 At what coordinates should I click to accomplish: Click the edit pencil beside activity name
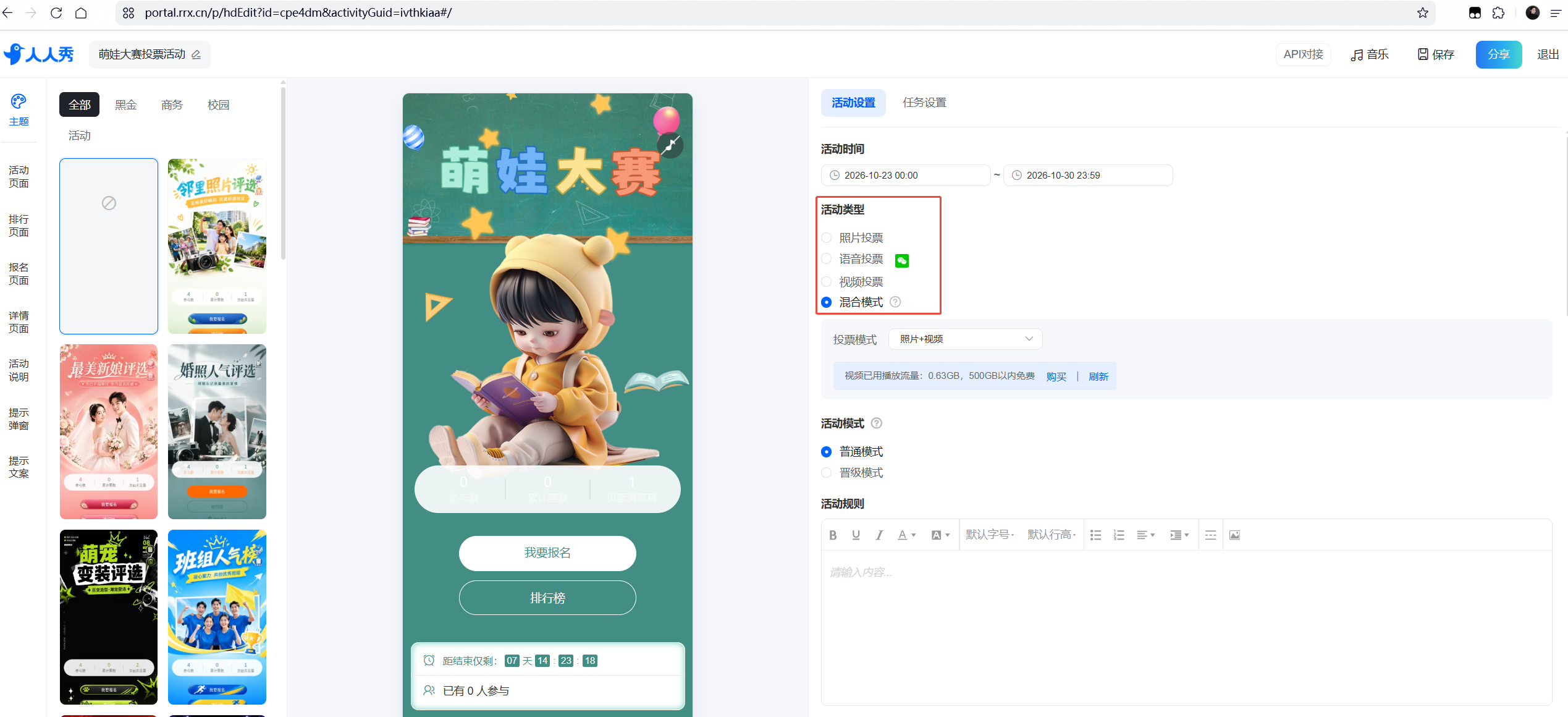pyautogui.click(x=196, y=55)
